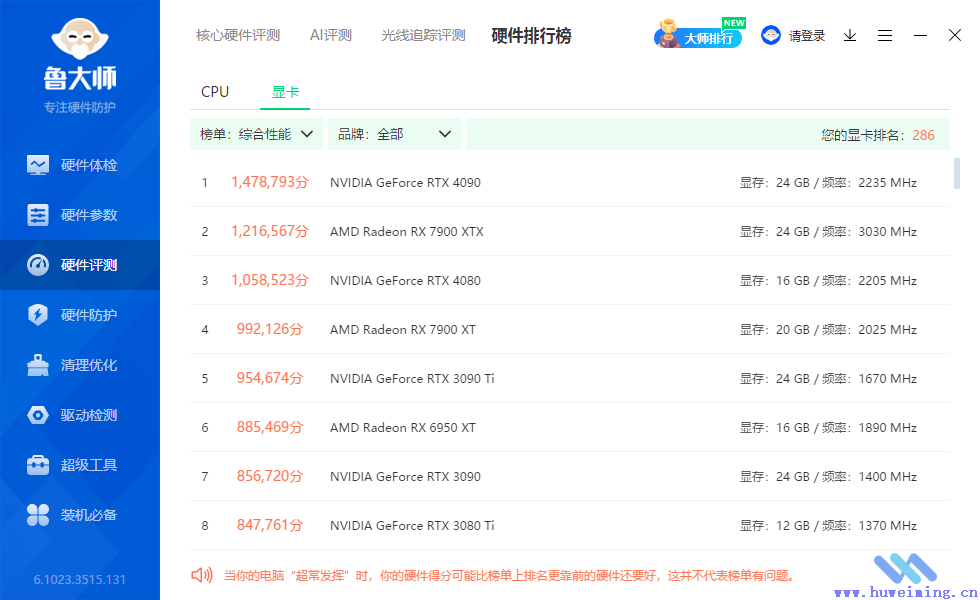Click the score 847,761分
Screen dimensions: 980x600
(x=270, y=525)
